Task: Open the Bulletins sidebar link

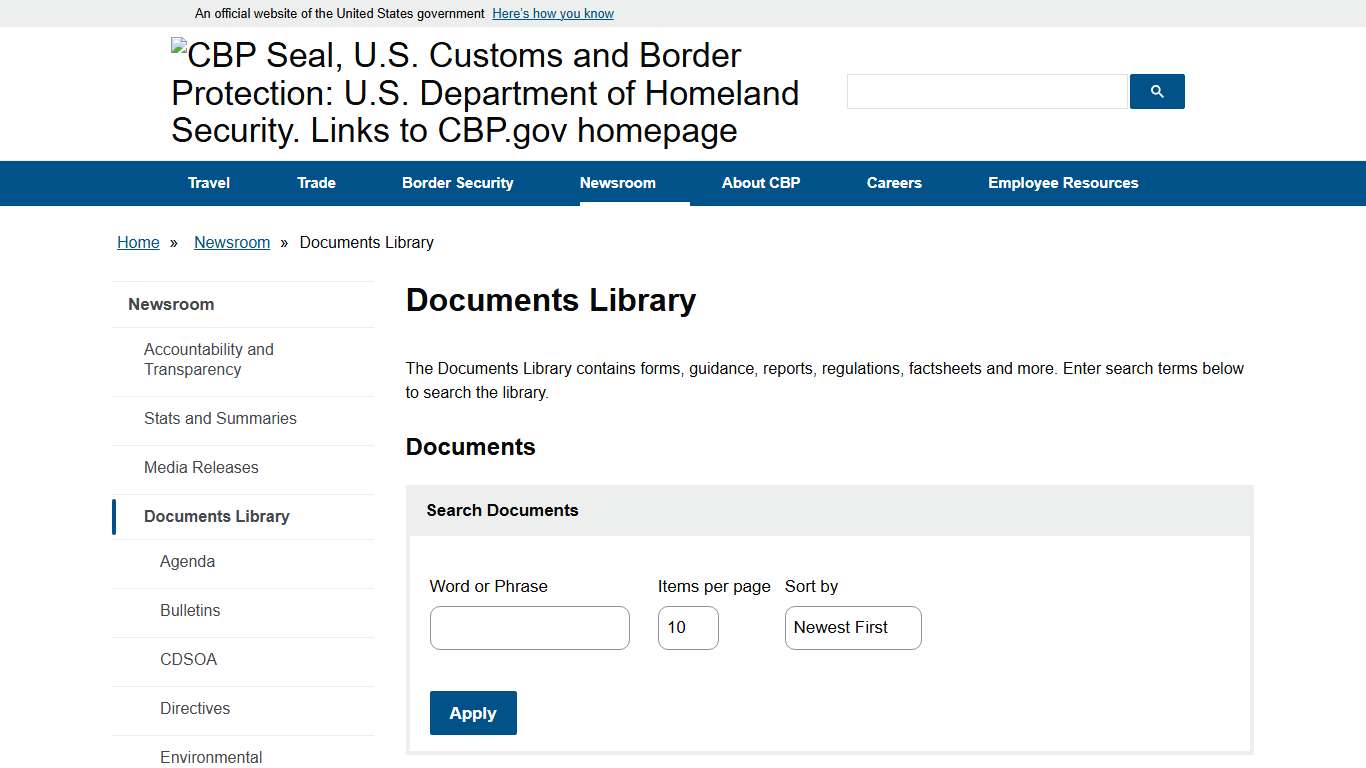Action: (x=189, y=610)
